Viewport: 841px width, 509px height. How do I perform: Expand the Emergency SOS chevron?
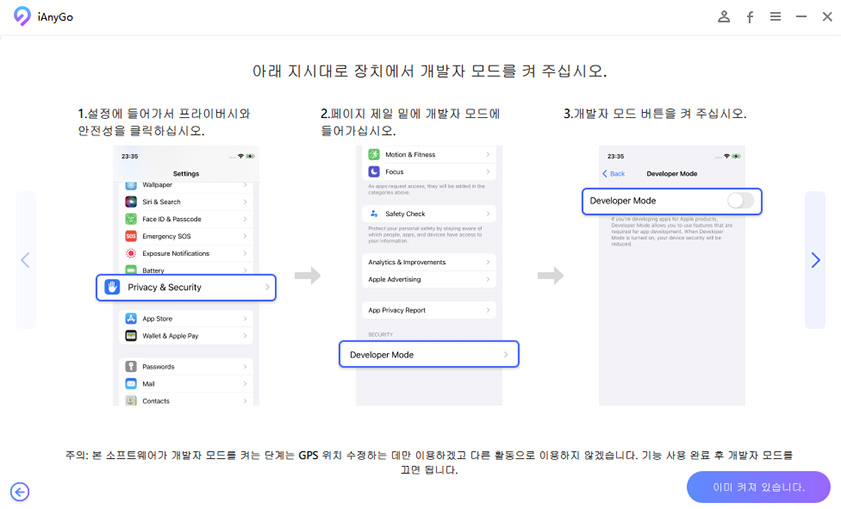(245, 236)
